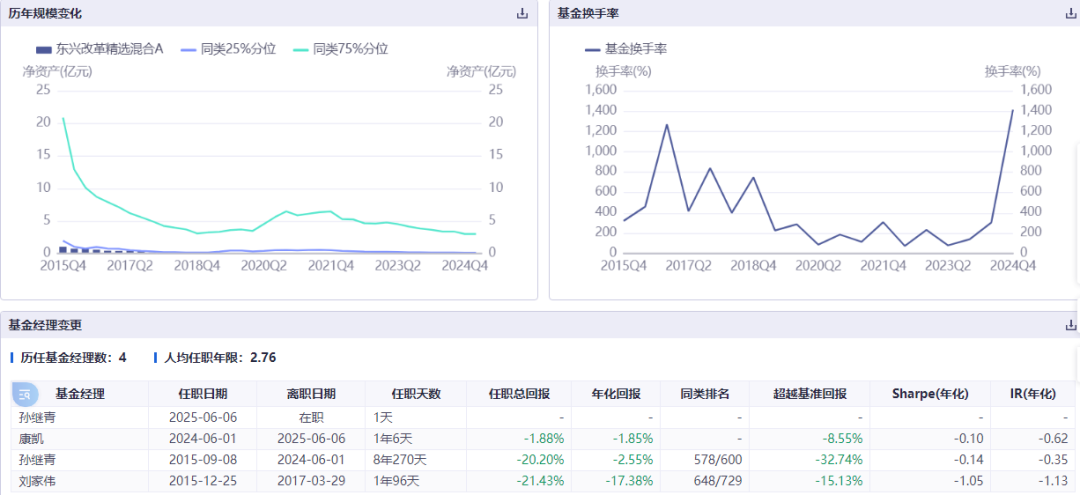1080x495 pixels.
Task: Click the 超越基准回报 column header
Action: point(810,394)
